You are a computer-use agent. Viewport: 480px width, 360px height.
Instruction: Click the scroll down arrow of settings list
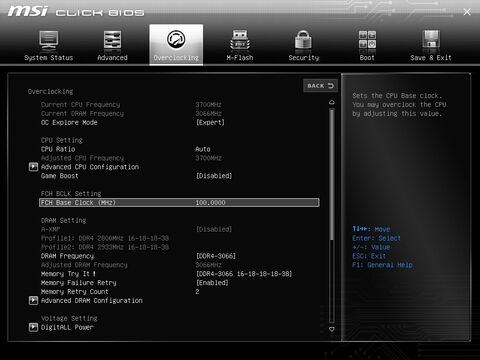(332, 329)
